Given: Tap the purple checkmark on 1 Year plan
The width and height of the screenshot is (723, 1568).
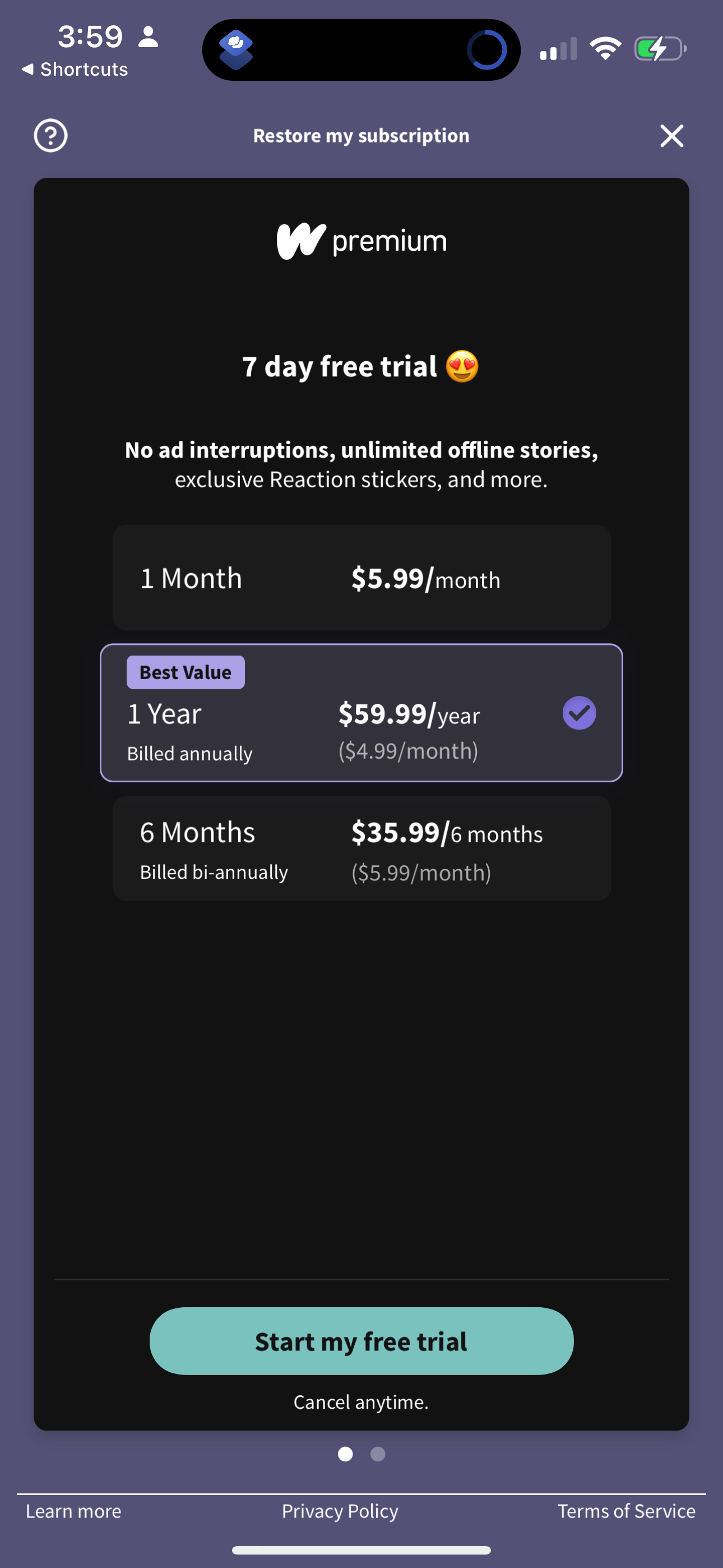Looking at the screenshot, I should click(579, 713).
